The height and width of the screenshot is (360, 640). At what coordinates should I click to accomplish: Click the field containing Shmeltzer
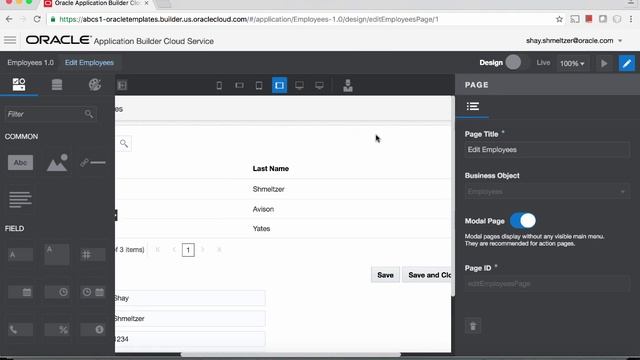(x=190, y=319)
